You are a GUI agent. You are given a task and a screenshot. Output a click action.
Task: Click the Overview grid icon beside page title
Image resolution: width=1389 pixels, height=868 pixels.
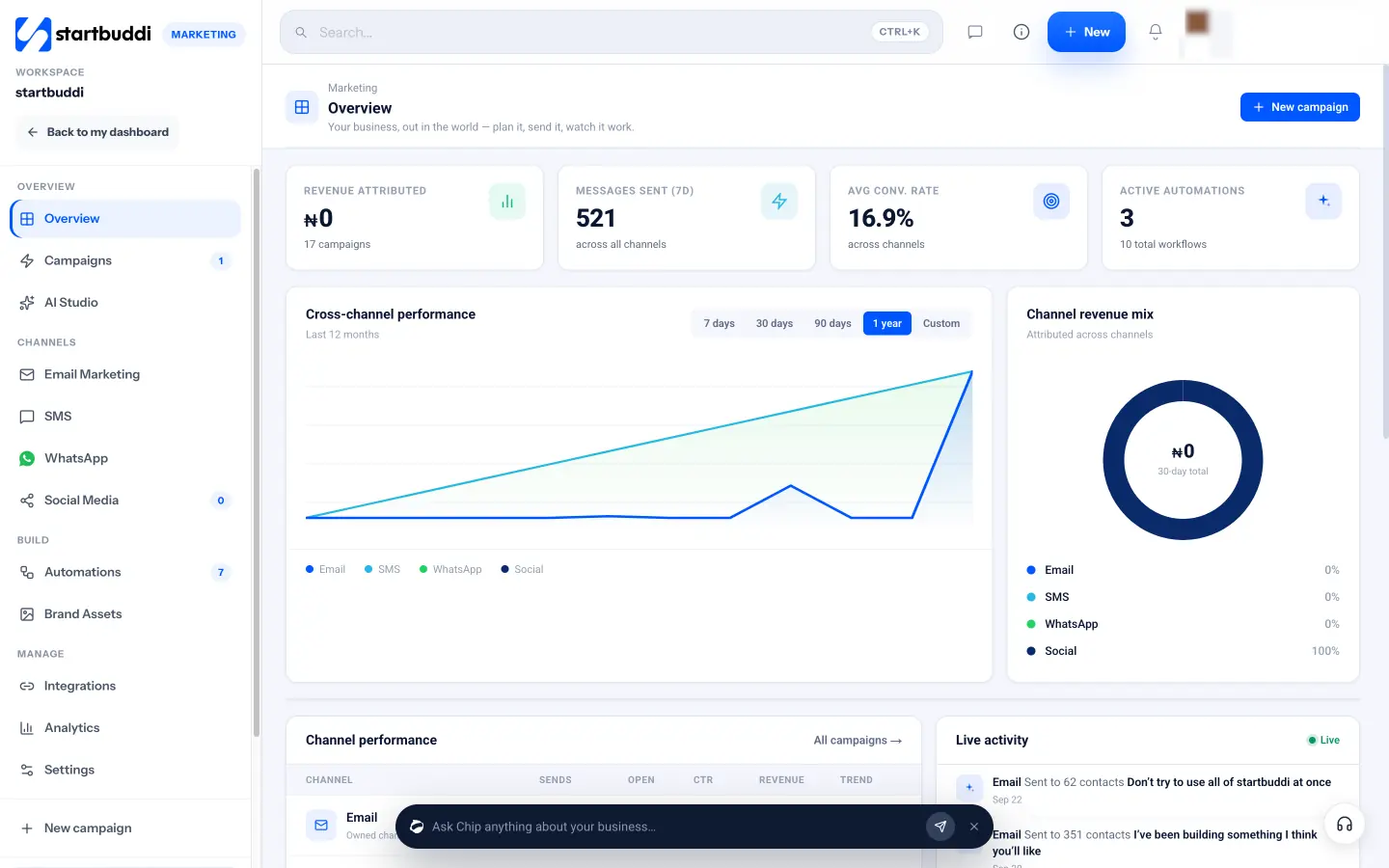coord(302,107)
